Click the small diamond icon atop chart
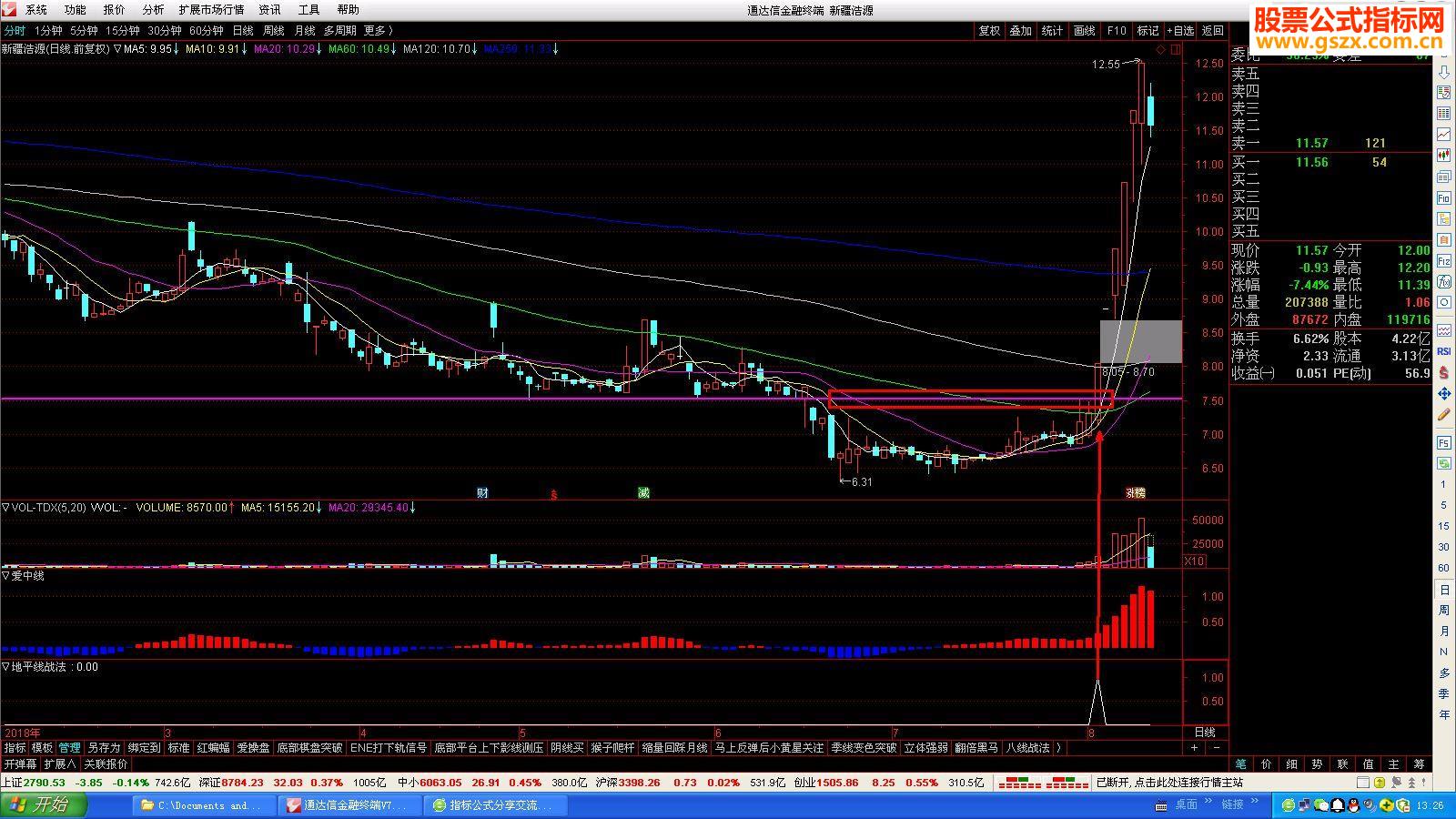This screenshot has height=819, width=1456. 1160,49
